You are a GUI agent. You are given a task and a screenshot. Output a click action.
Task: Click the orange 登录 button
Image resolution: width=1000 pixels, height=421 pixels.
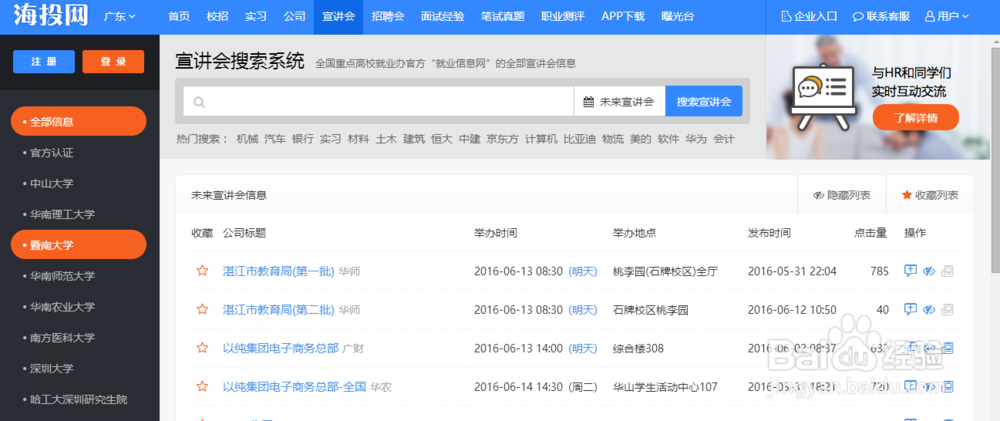[x=113, y=62]
